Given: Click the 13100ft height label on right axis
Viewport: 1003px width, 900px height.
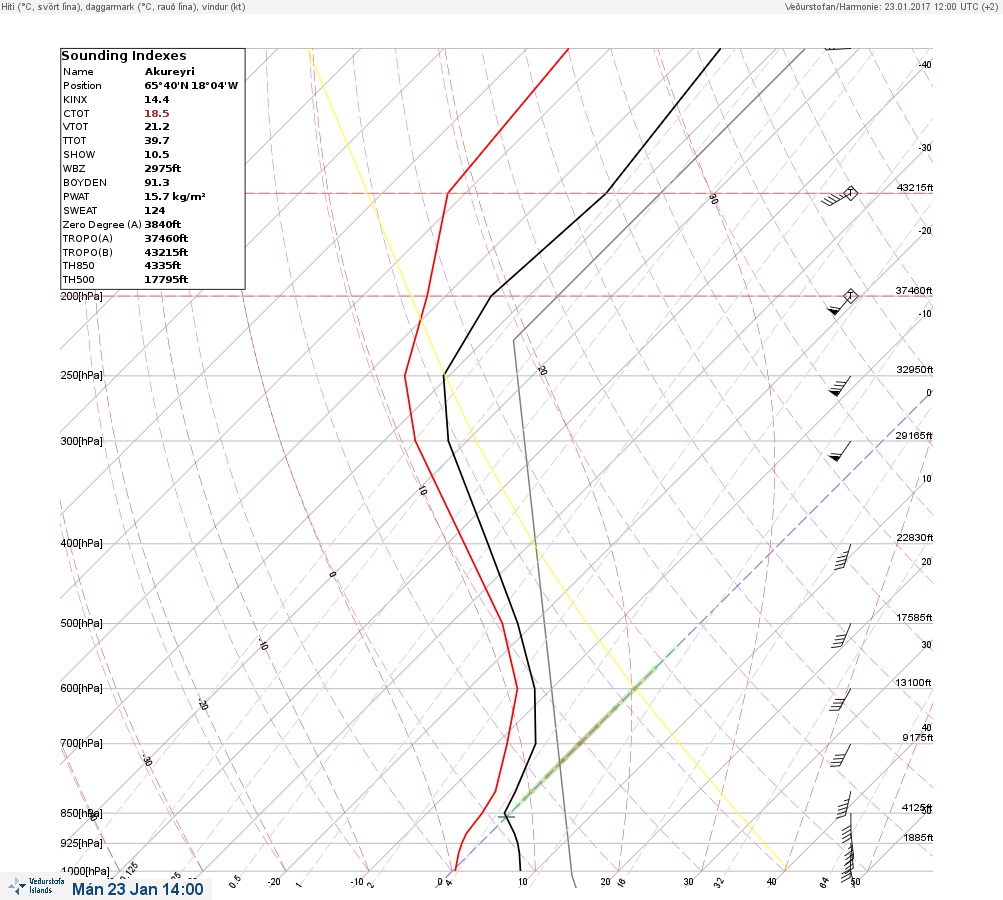Looking at the screenshot, I should pos(913,683).
